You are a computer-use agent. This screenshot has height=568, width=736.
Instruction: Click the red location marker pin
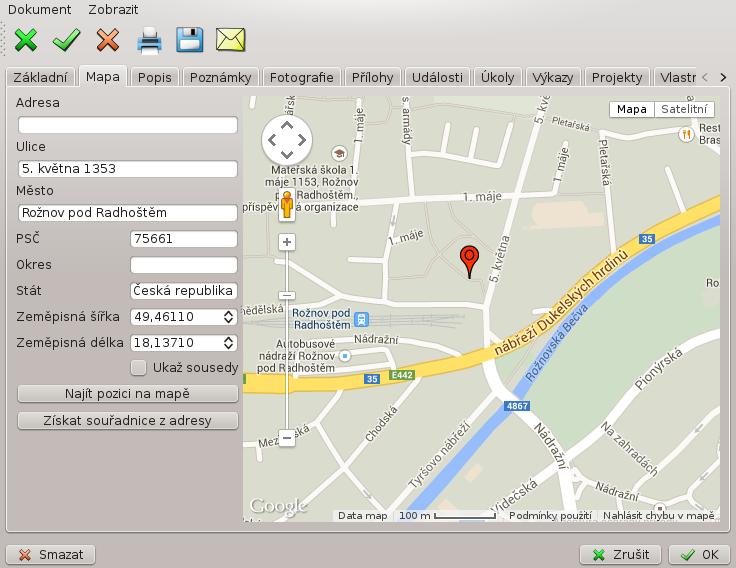coord(469,261)
